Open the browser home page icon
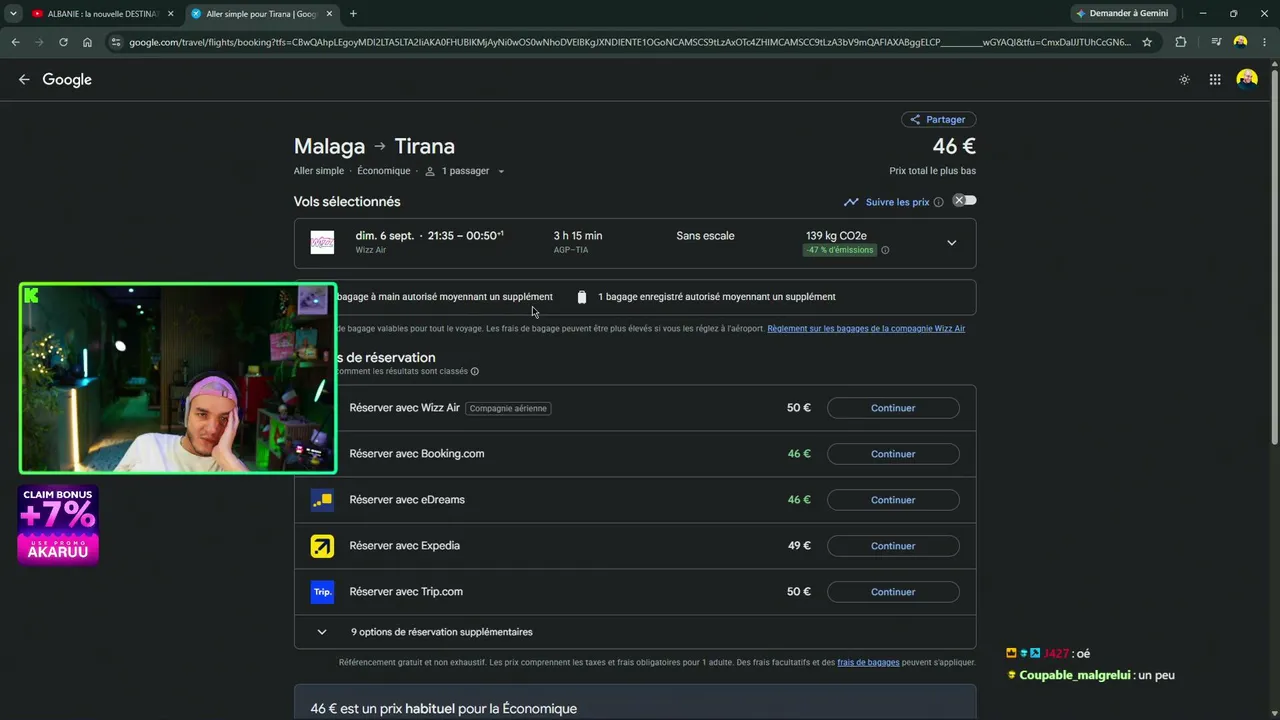 pyautogui.click(x=87, y=42)
